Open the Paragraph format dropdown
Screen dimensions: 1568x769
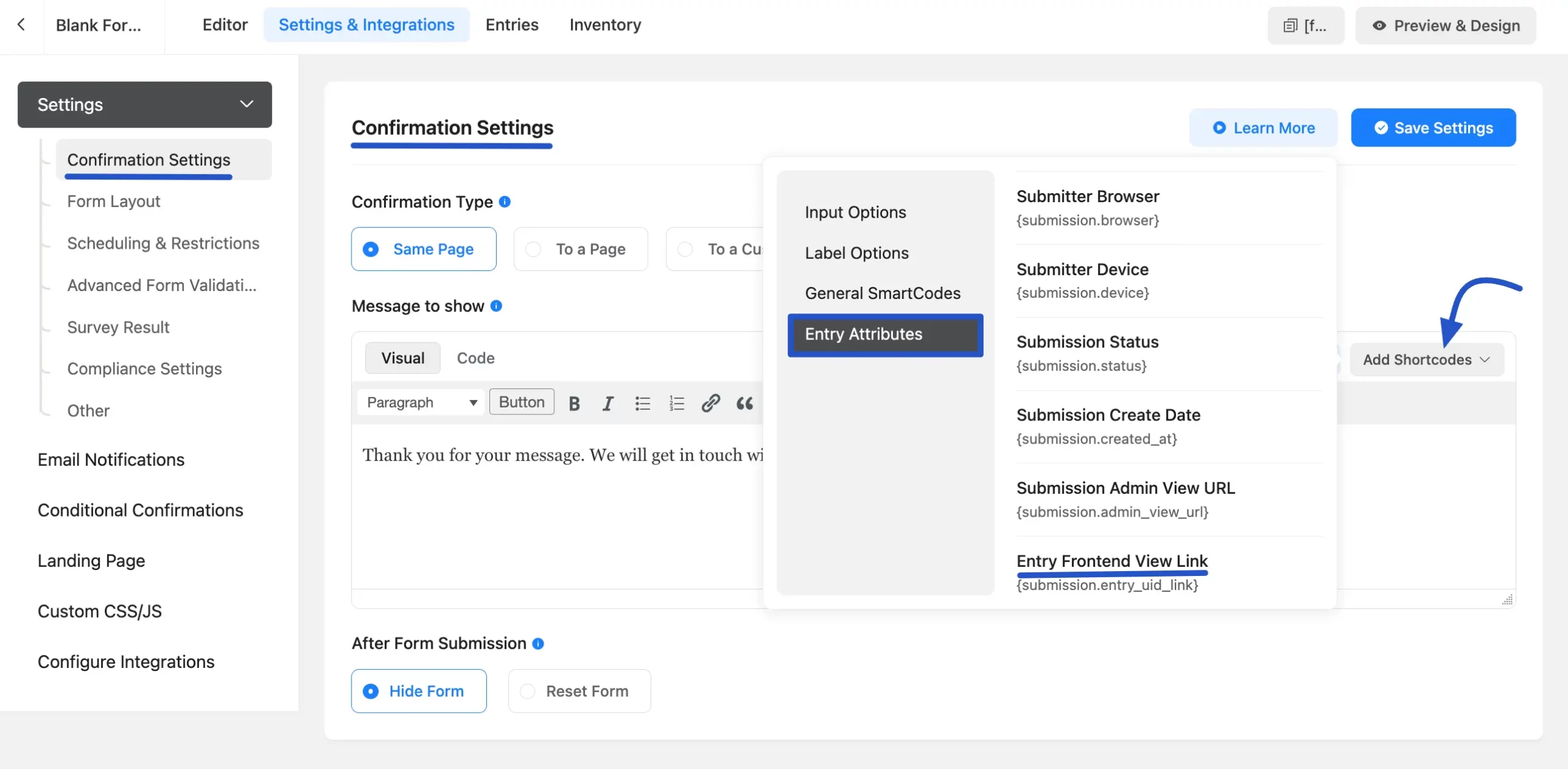tap(421, 403)
